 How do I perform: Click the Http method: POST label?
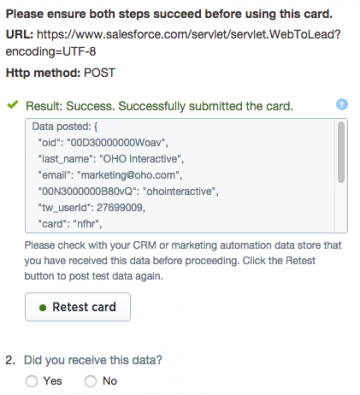point(60,73)
